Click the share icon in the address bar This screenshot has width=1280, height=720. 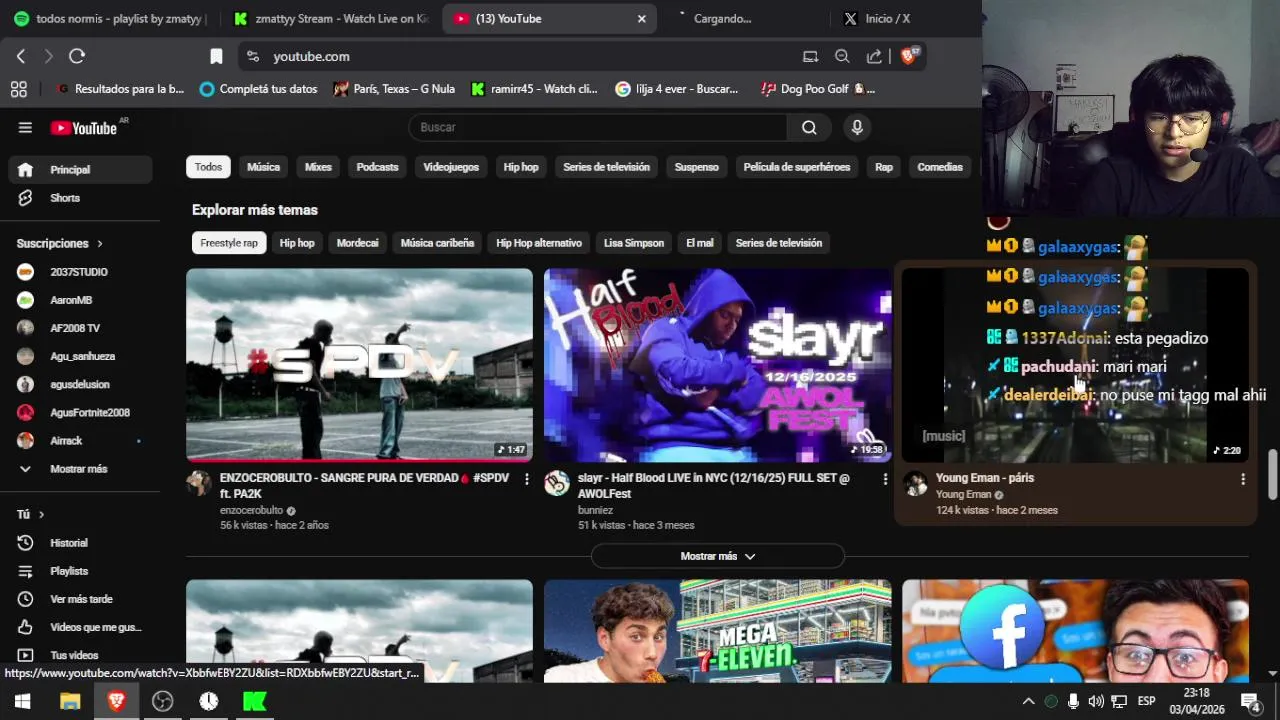874,56
